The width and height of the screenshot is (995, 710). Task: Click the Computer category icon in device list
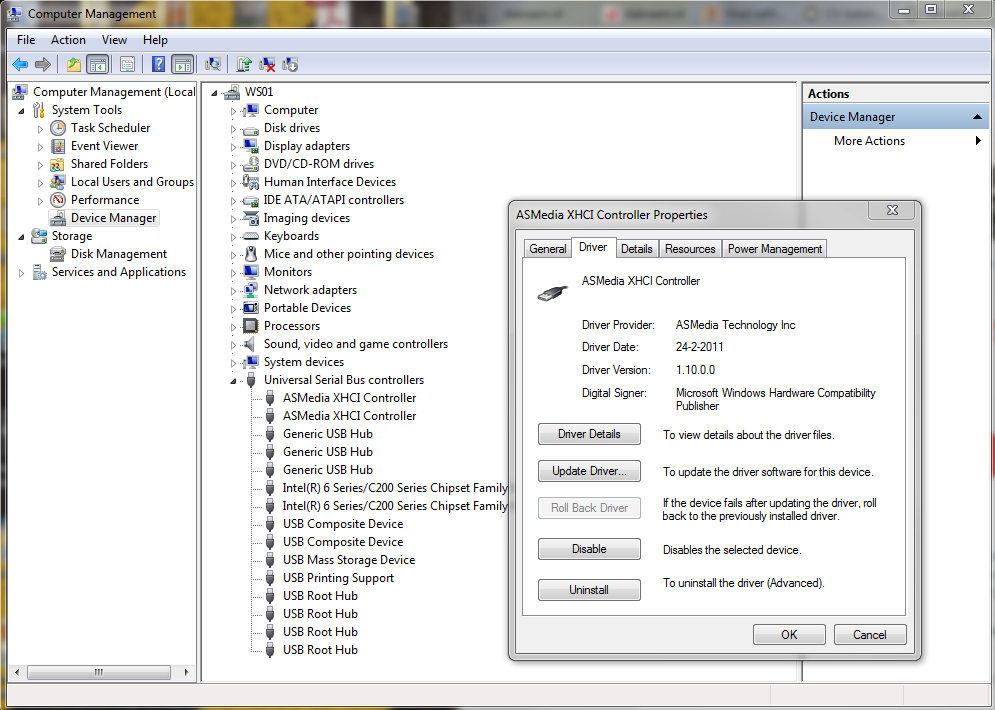click(251, 110)
